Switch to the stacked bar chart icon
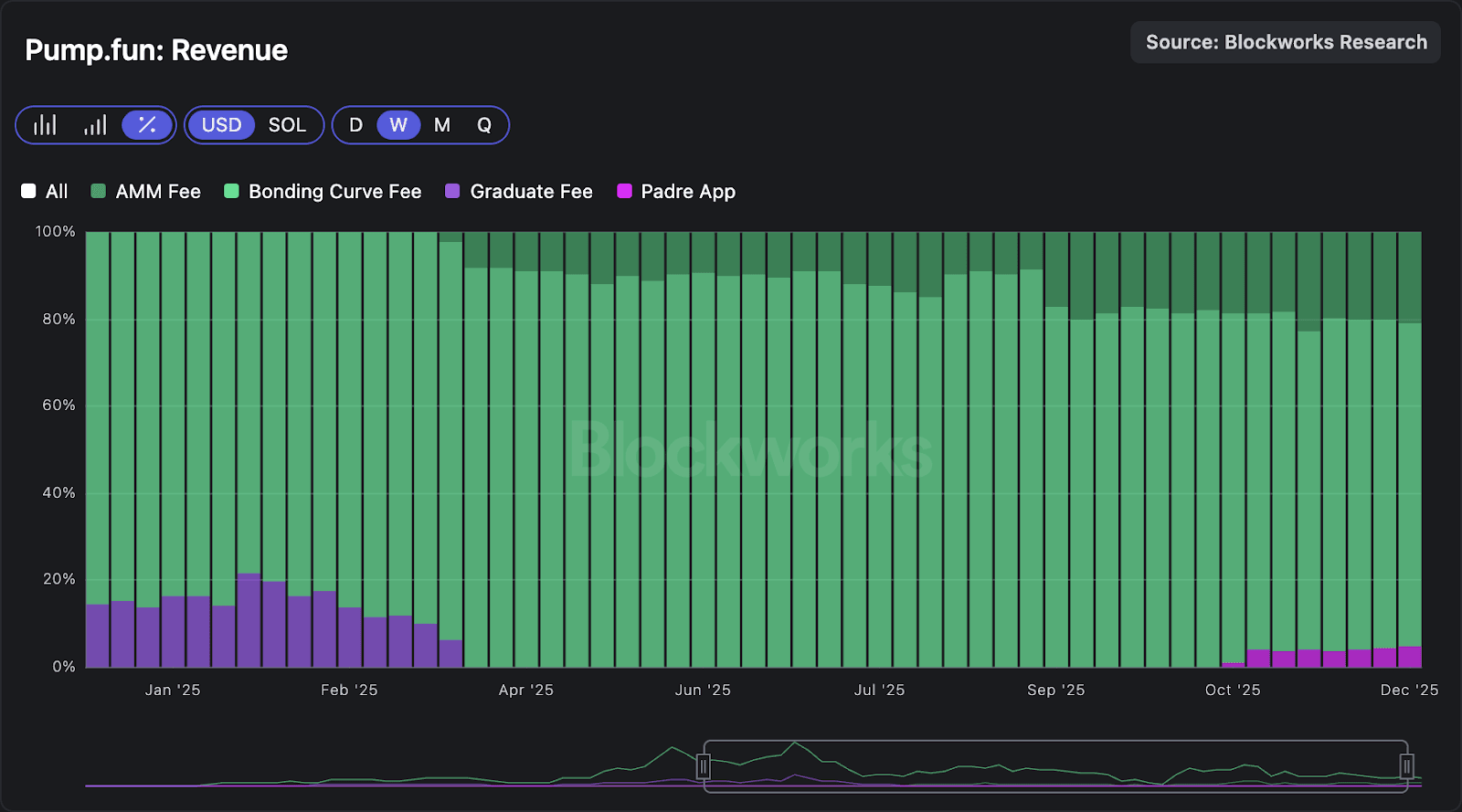This screenshot has width=1462, height=812. [95, 125]
